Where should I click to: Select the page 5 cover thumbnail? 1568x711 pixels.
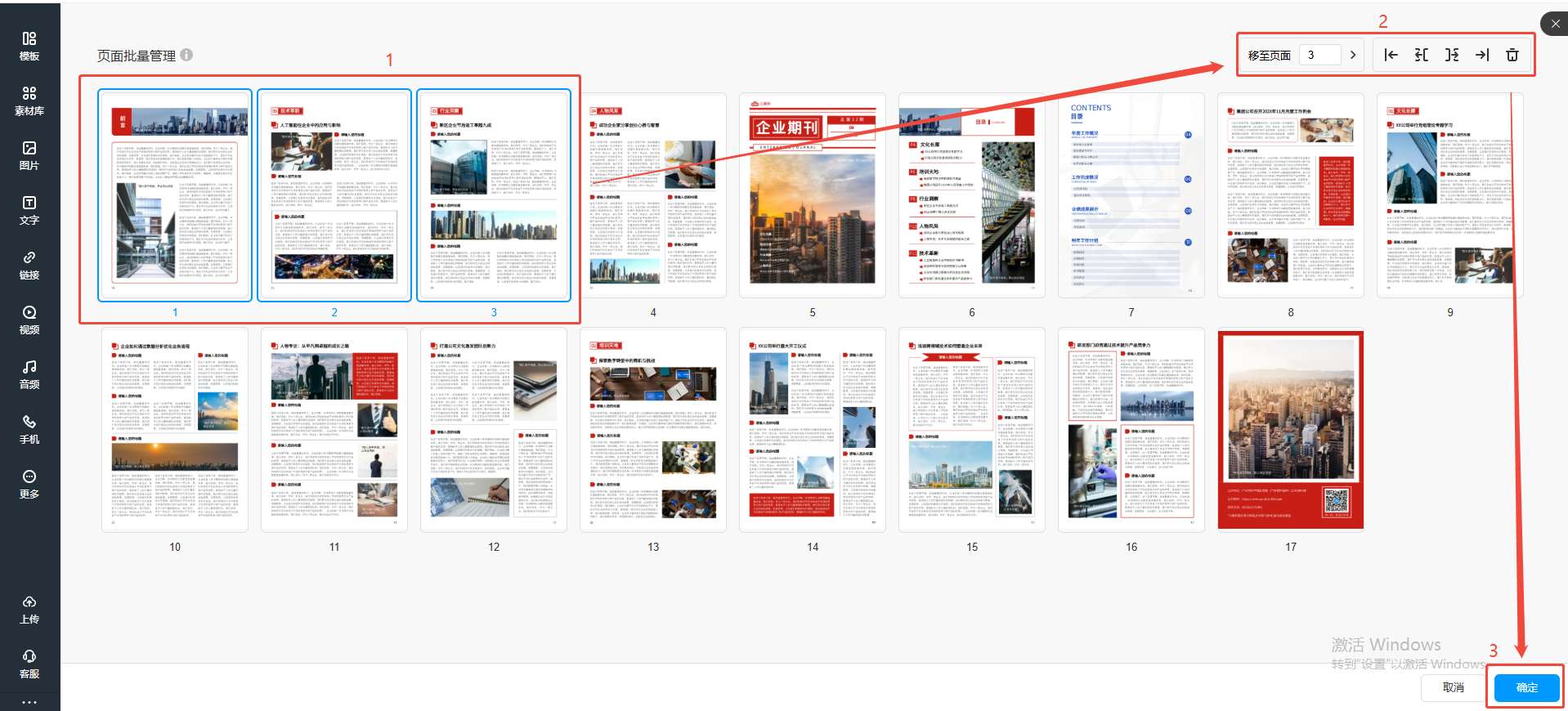click(x=812, y=195)
